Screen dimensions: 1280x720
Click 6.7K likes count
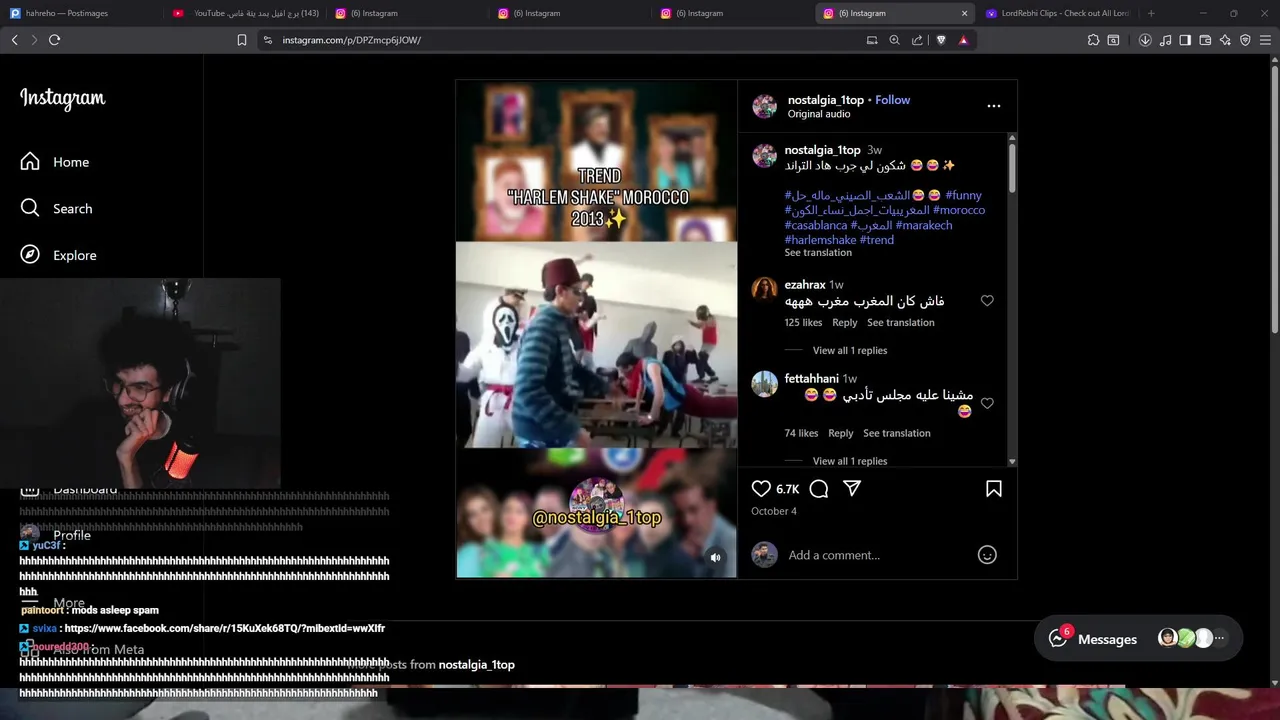pyautogui.click(x=788, y=489)
